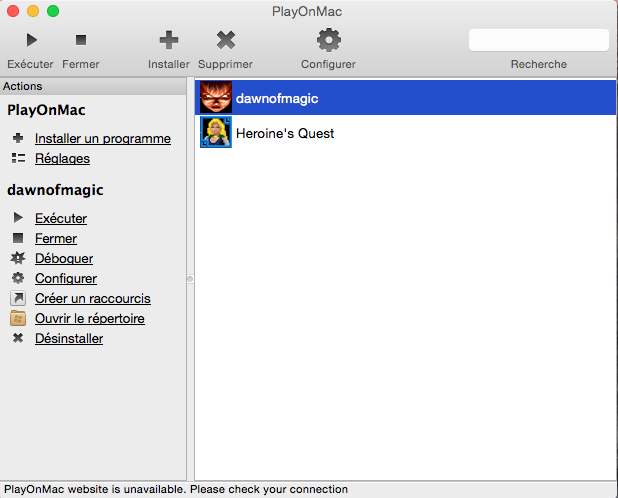Click the Exécuter play icon in toolbar
The width and height of the screenshot is (618, 498).
[32, 40]
